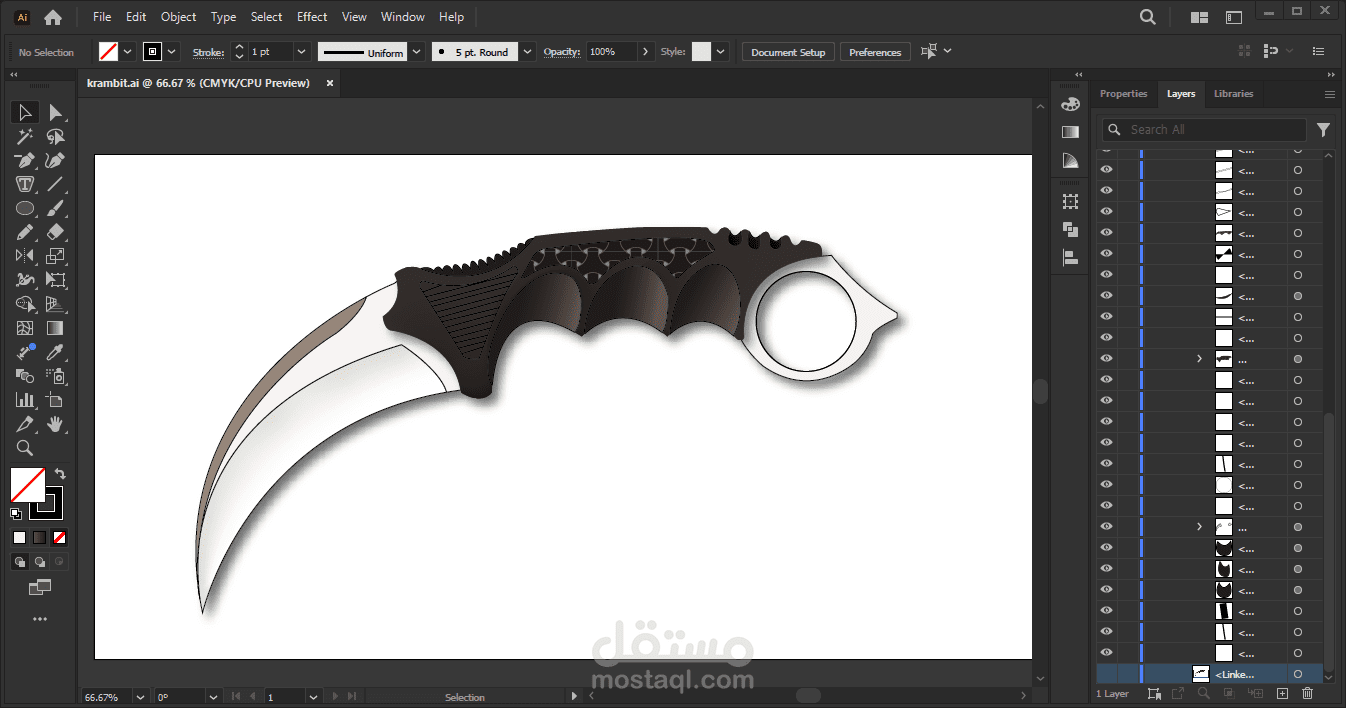Open the Pathfinder panel from the dock
This screenshot has width=1346, height=708.
pos(1070,229)
